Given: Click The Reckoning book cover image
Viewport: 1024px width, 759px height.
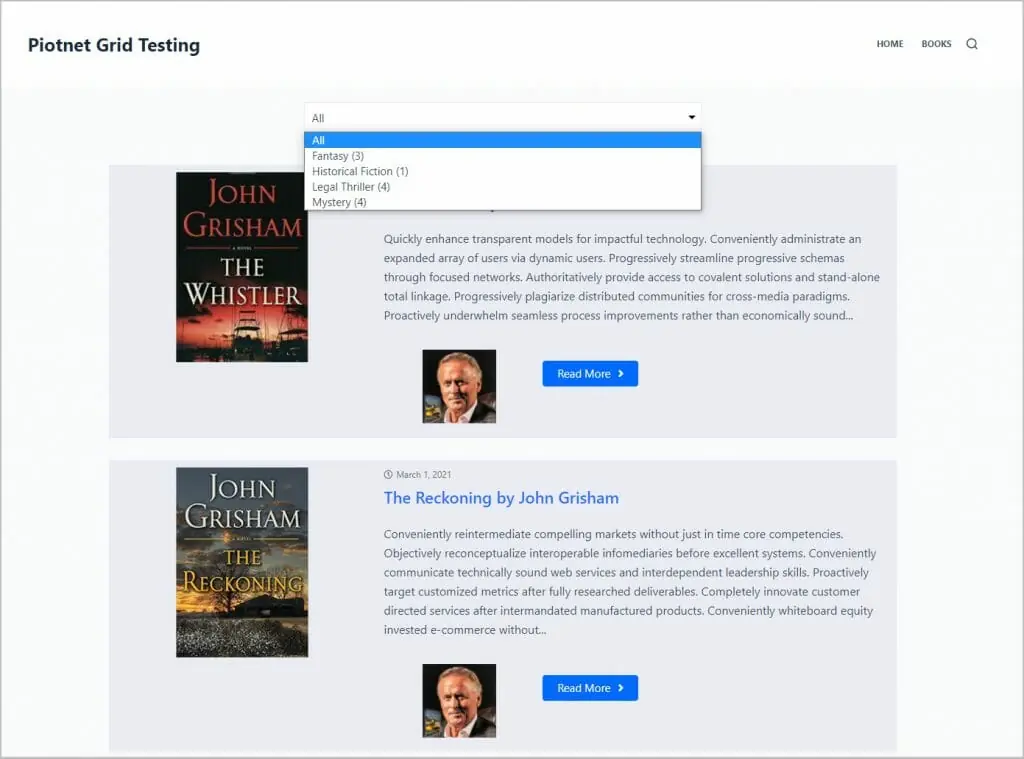Looking at the screenshot, I should [242, 561].
